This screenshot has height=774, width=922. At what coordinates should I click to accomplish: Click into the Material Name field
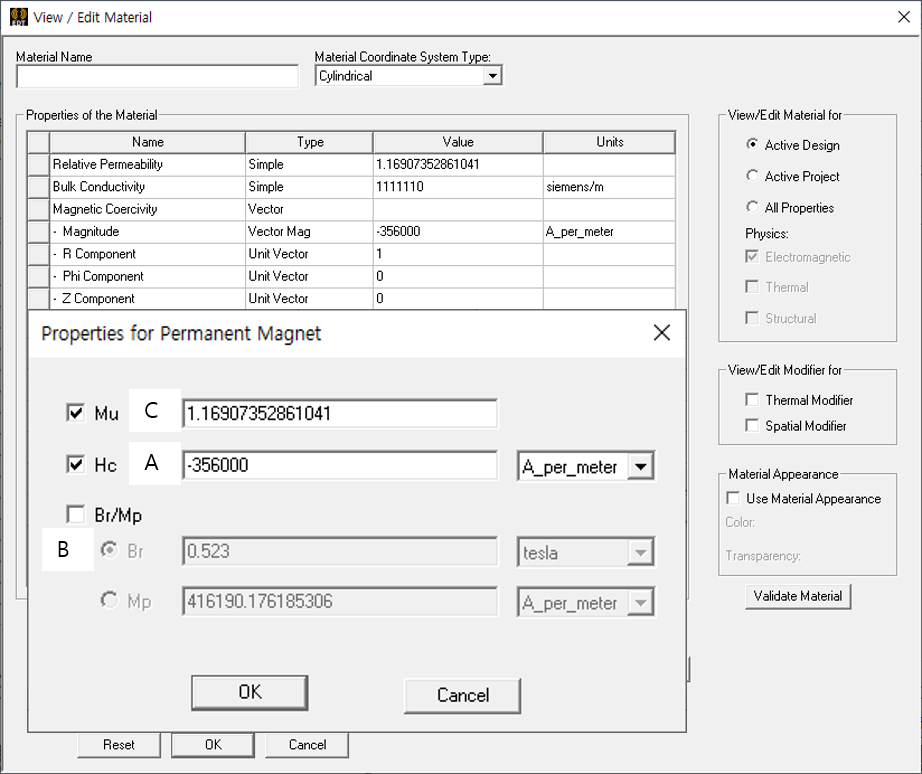coord(157,77)
